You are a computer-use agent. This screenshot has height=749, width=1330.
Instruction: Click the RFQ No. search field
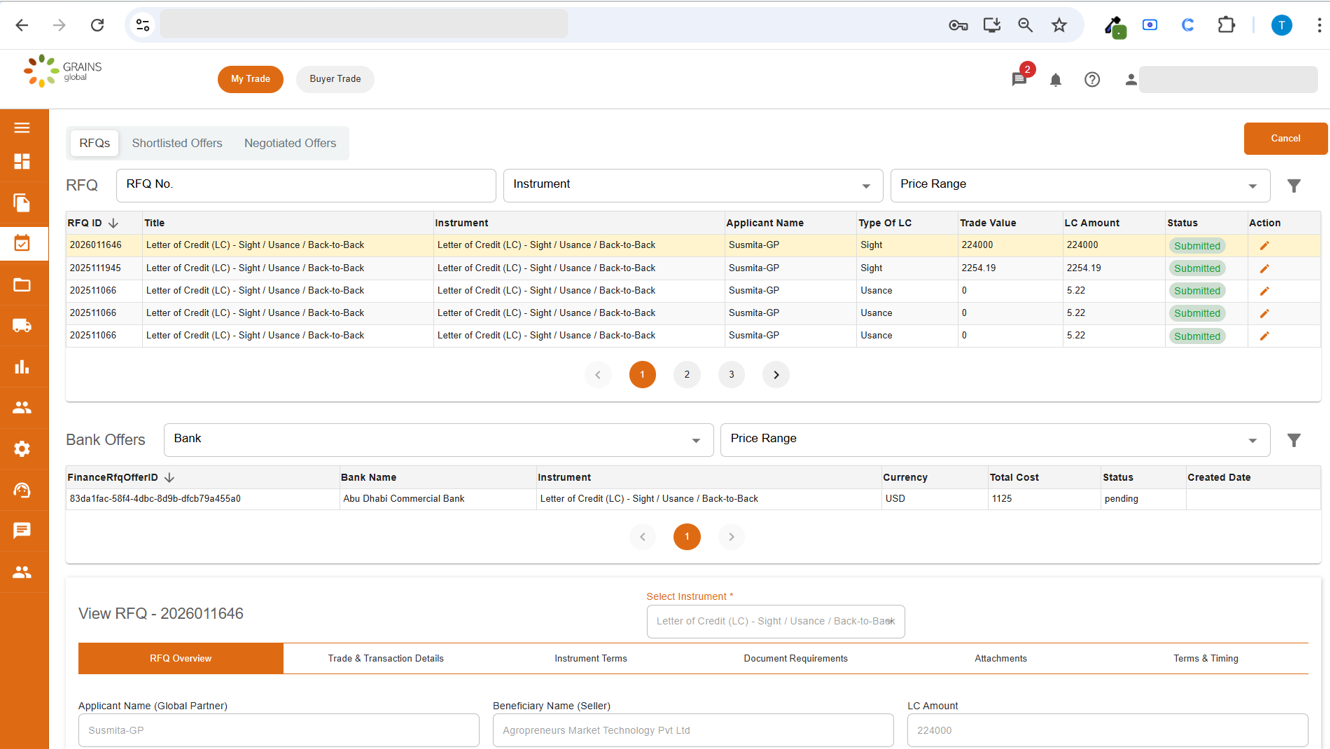pyautogui.click(x=306, y=185)
